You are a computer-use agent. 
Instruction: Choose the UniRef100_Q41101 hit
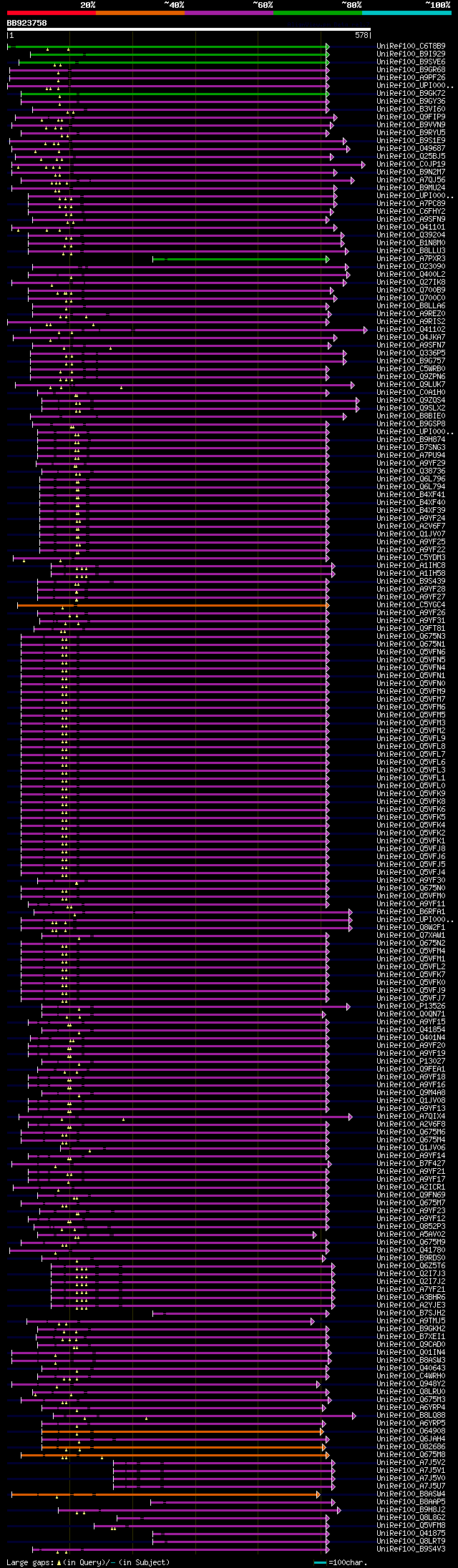click(x=411, y=227)
